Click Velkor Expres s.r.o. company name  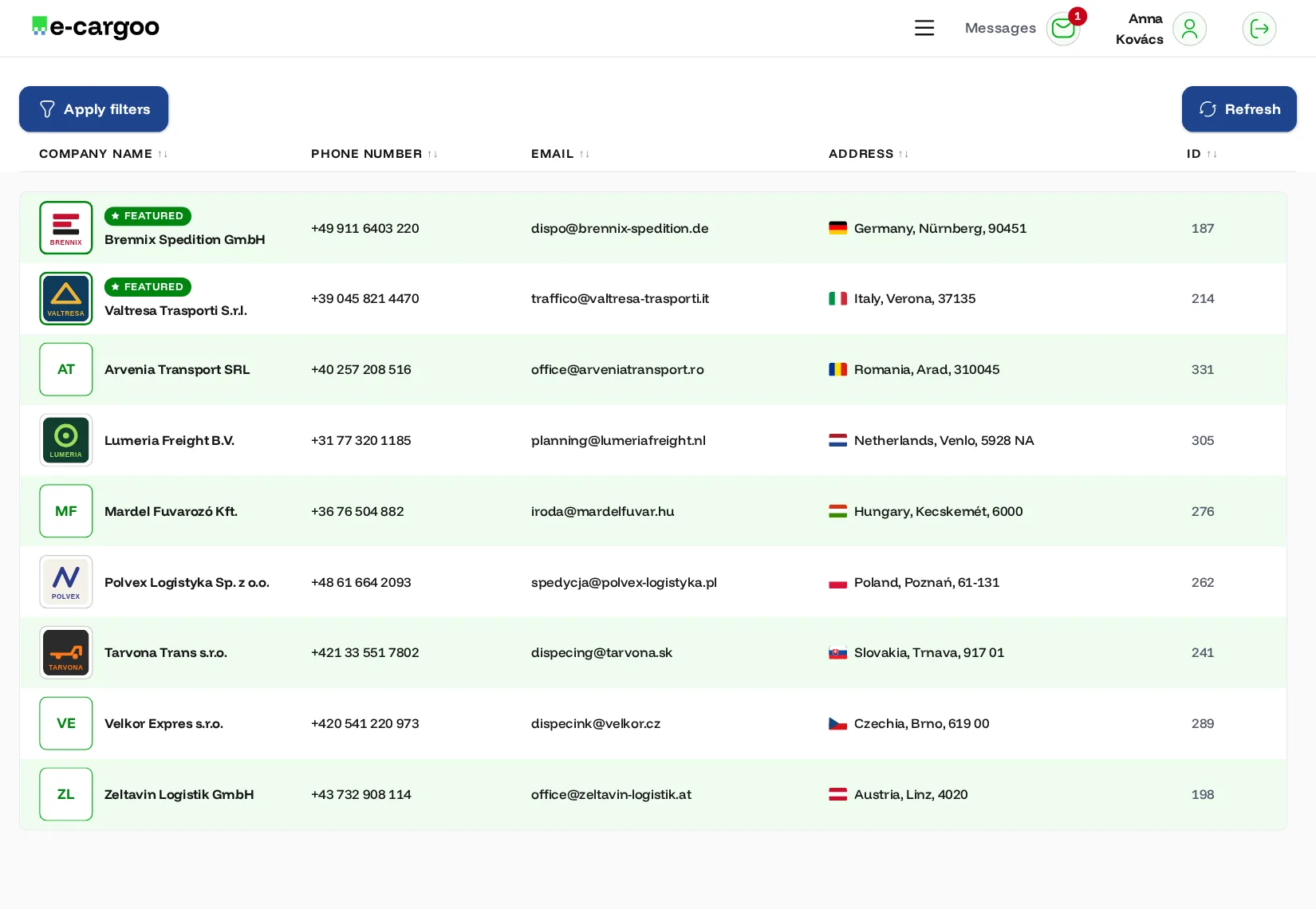(164, 723)
